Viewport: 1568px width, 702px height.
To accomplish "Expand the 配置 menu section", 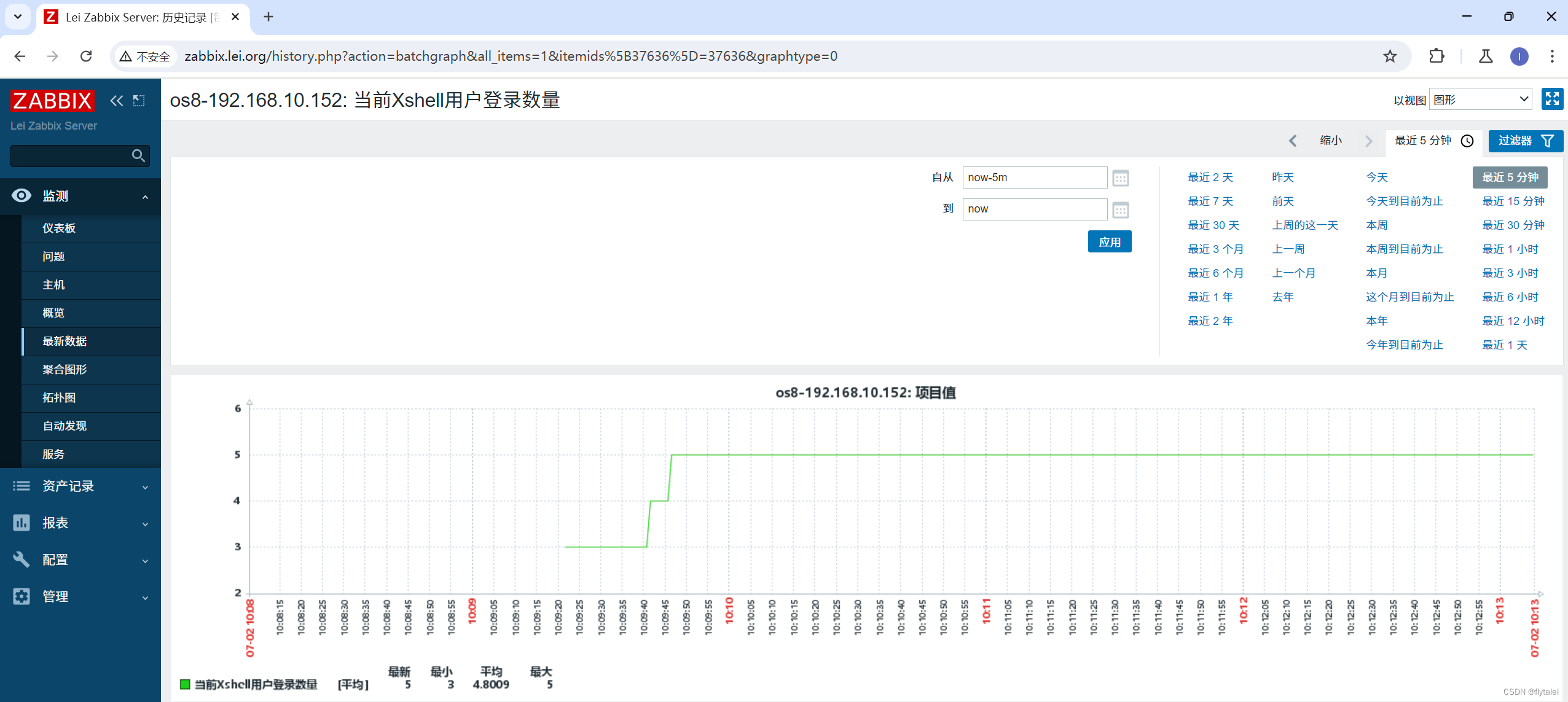I will (x=145, y=561).
